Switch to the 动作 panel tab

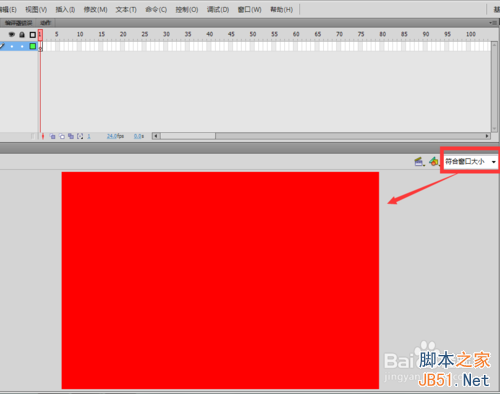pyautogui.click(x=45, y=23)
